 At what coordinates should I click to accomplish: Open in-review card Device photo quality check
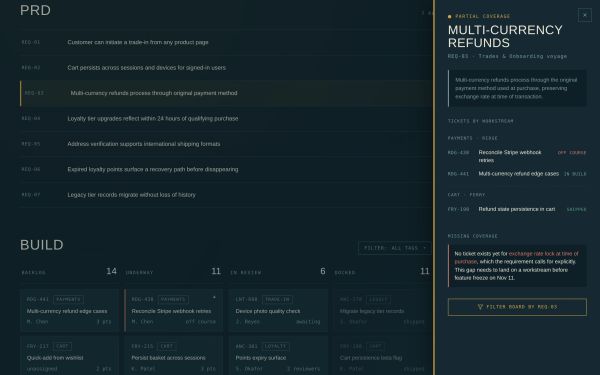tap(278, 310)
